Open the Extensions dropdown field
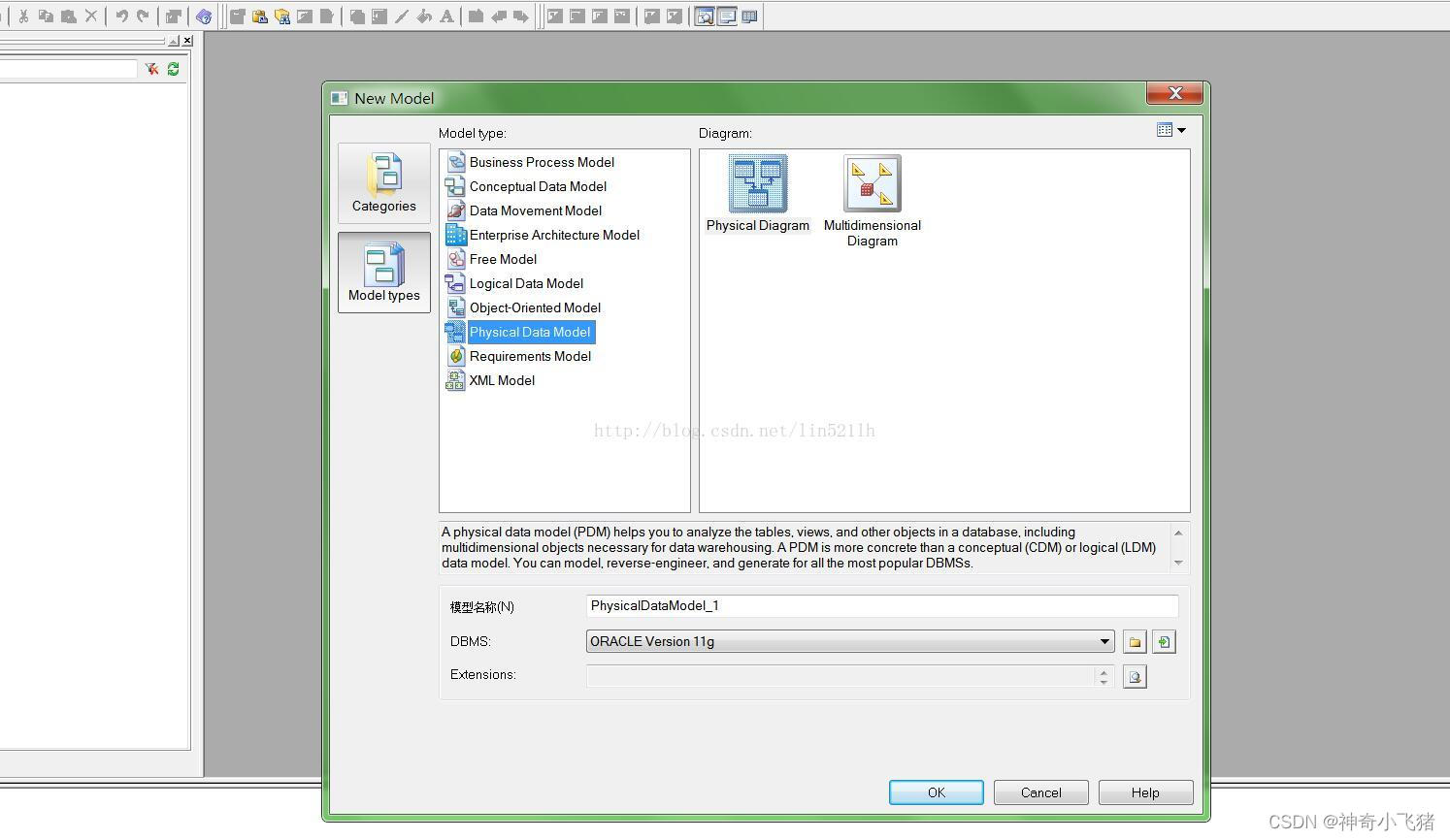The width and height of the screenshot is (1450, 840). (1103, 676)
